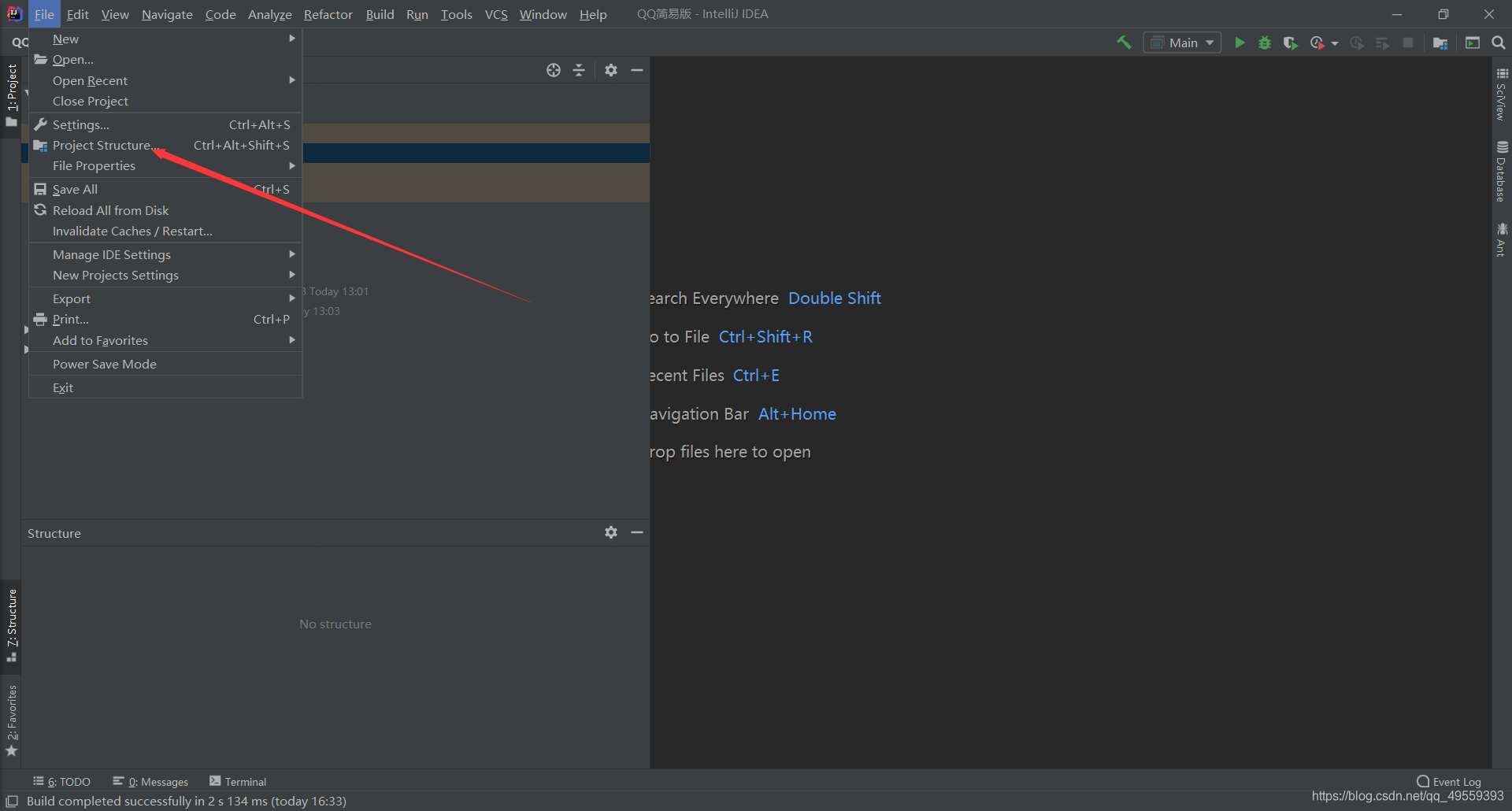
Task: Start debugging with the green bug icon
Action: (x=1265, y=43)
